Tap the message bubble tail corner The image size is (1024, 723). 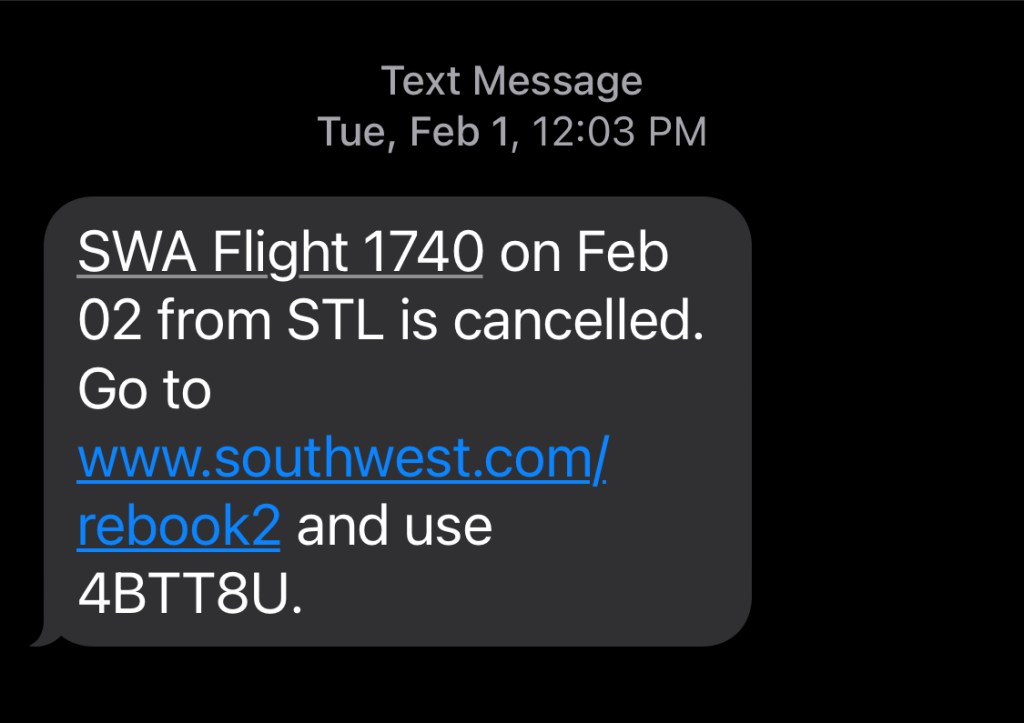pyautogui.click(x=42, y=638)
